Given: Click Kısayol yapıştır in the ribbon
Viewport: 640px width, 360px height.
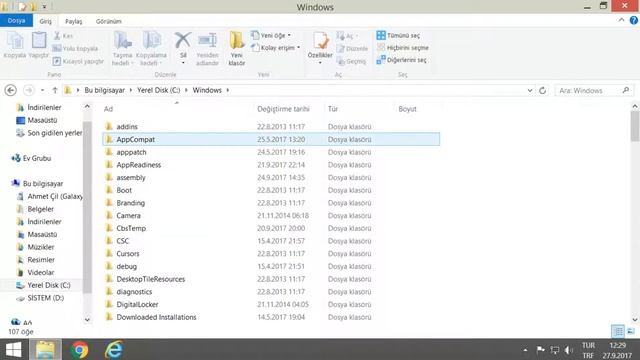Looking at the screenshot, I should pos(78,61).
